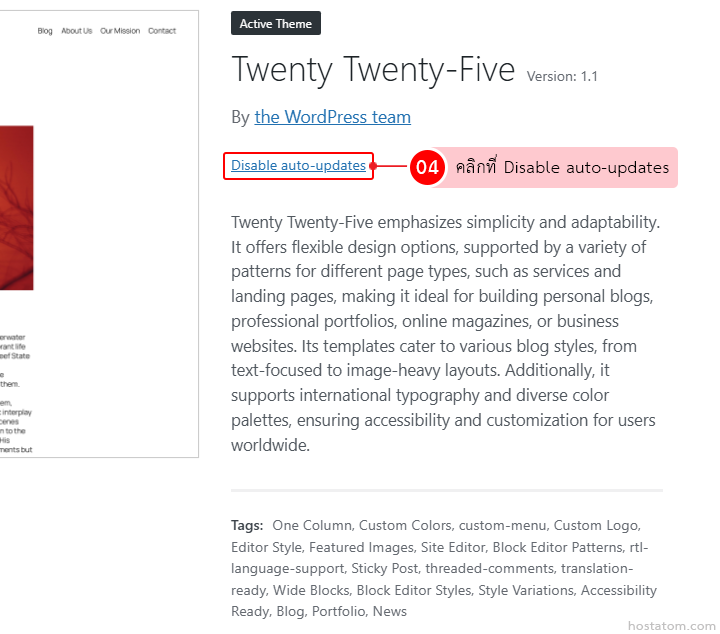
Task: Click the Disable auto-updates link
Action: point(298,166)
